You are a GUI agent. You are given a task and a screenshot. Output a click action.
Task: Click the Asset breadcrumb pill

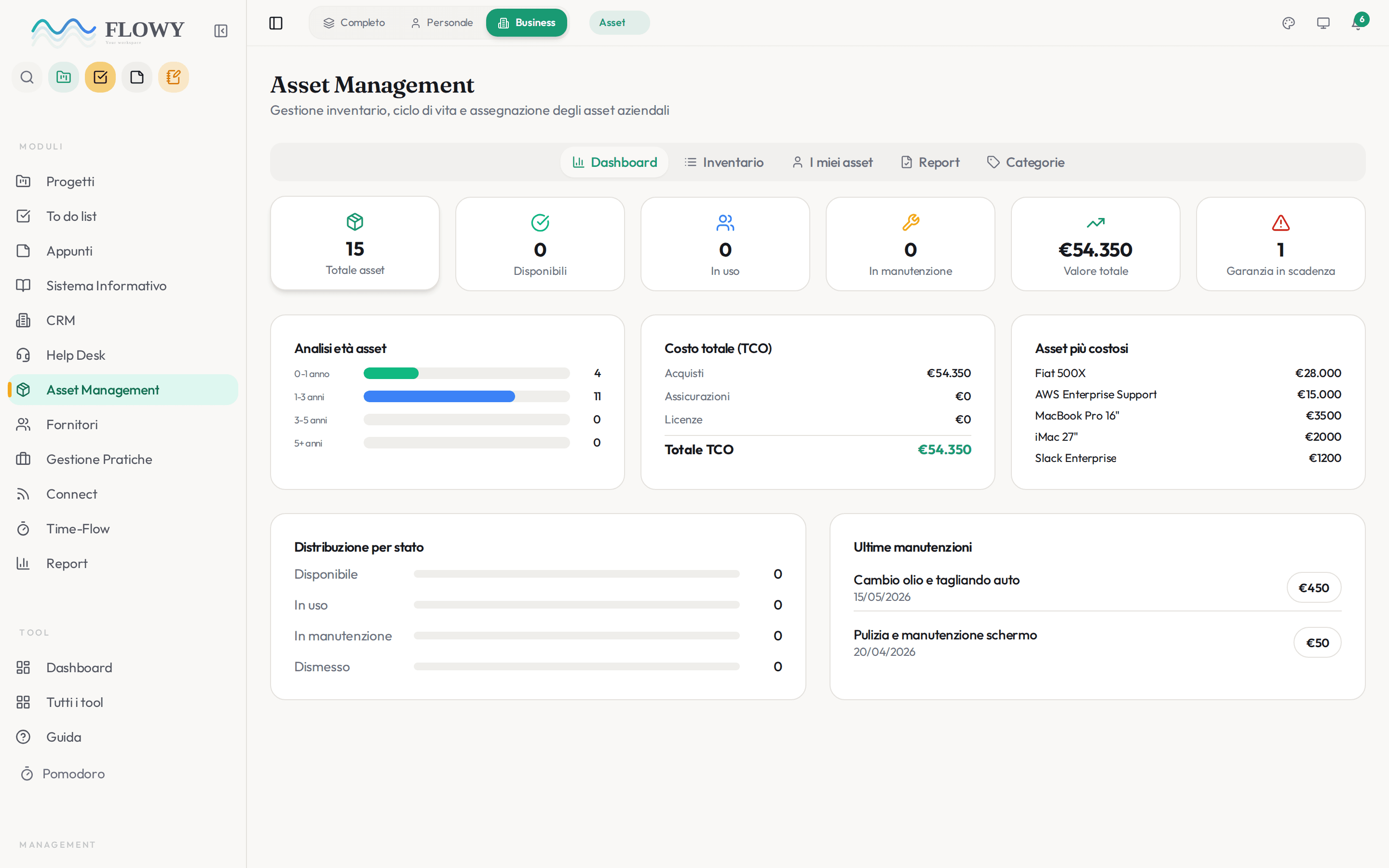(619, 23)
